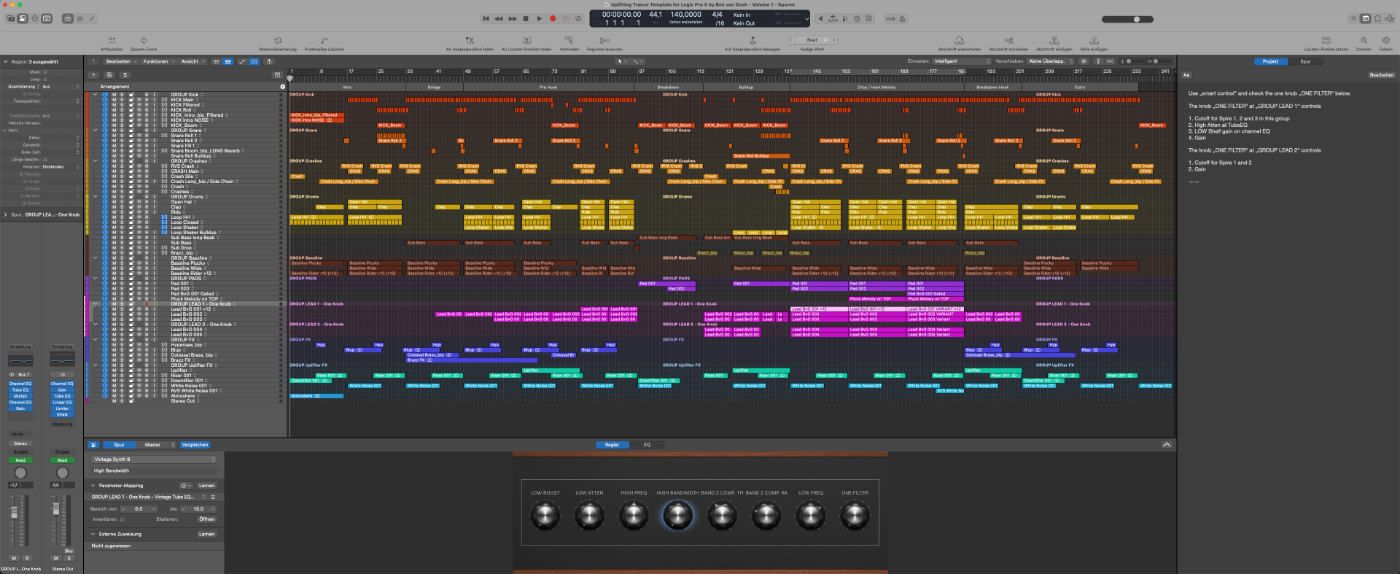Image resolution: width=1400 pixels, height=574 pixels.
Task: Toggle the 1234 count-in button
Action: point(890,18)
